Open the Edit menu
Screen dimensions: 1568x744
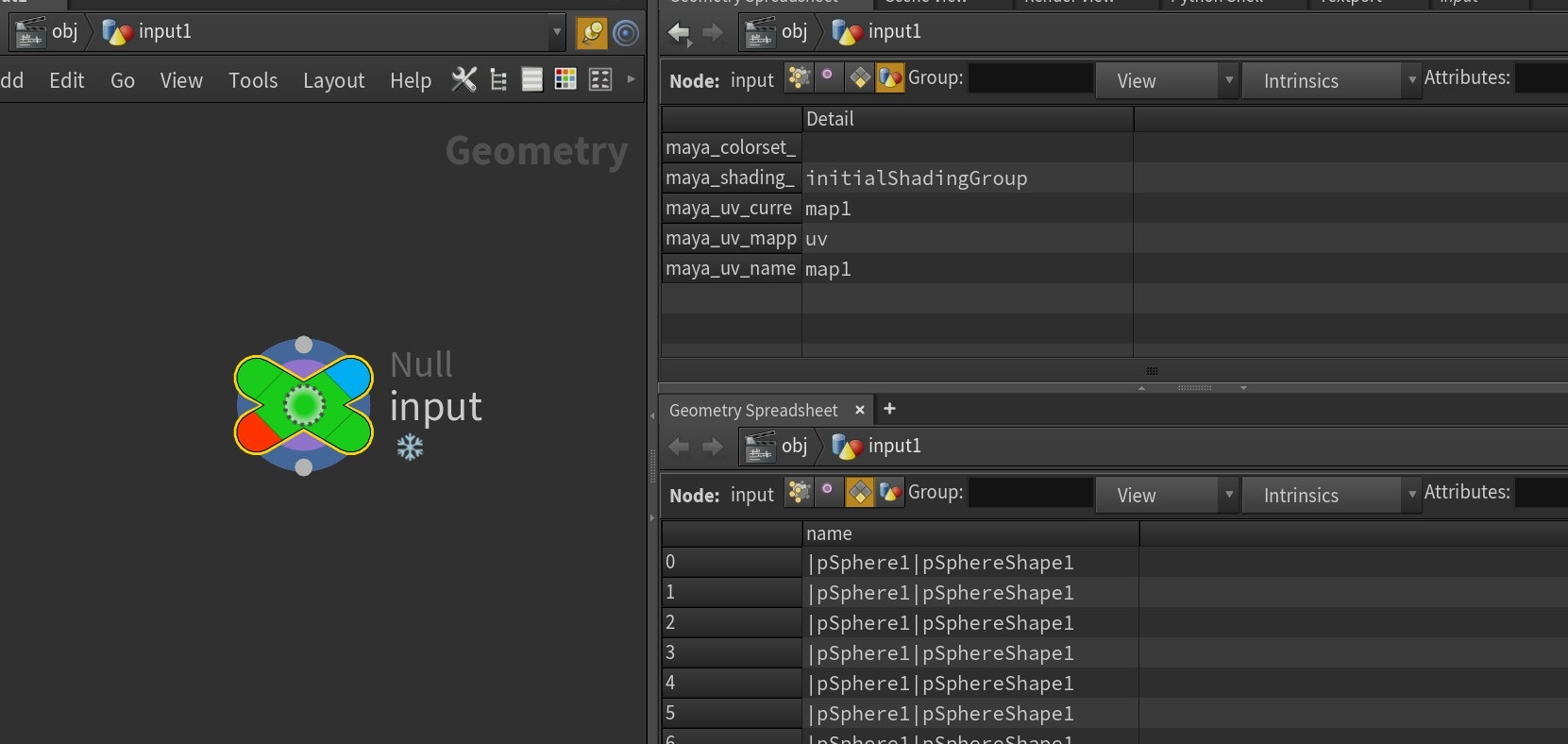(x=67, y=80)
